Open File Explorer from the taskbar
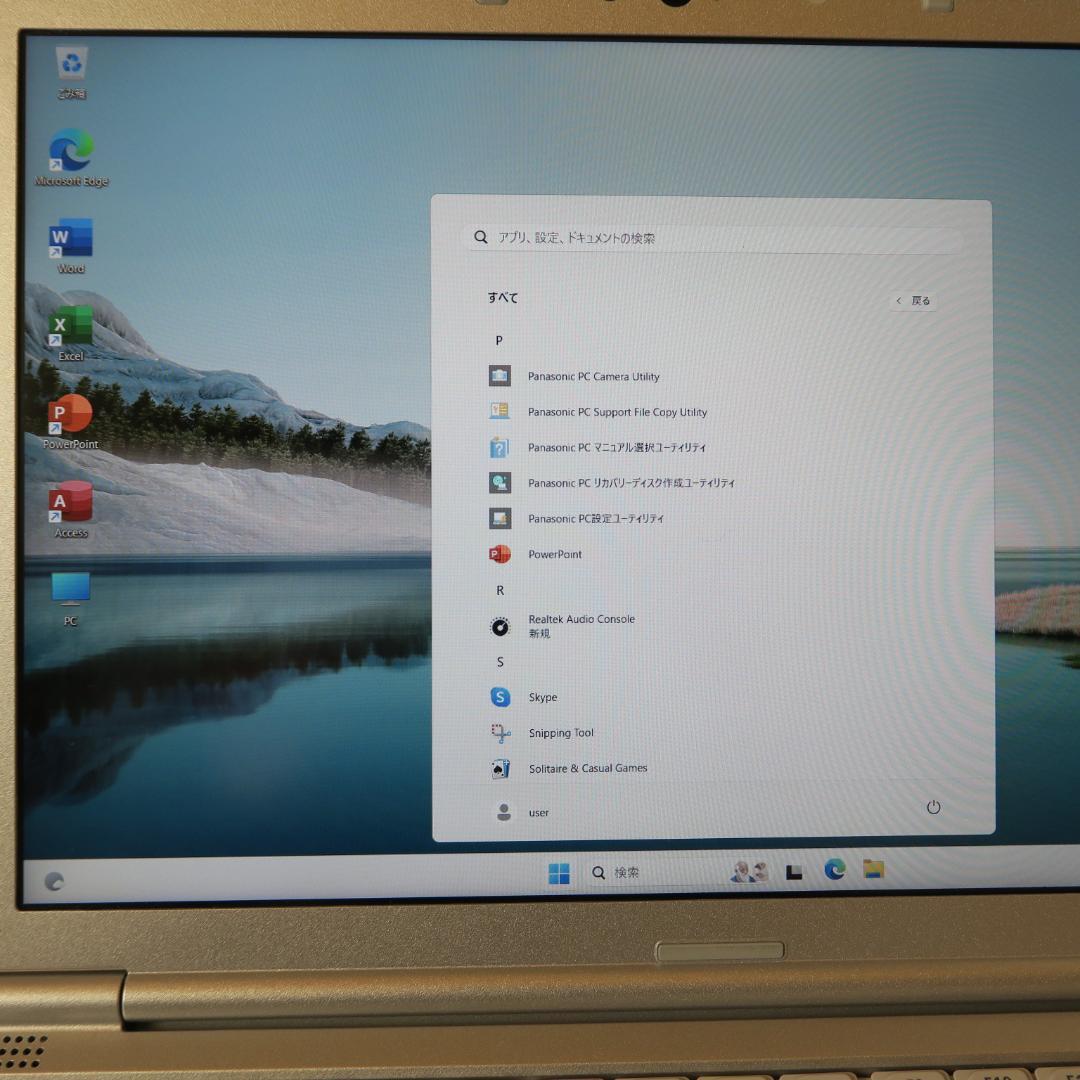Image resolution: width=1080 pixels, height=1080 pixels. tap(874, 870)
